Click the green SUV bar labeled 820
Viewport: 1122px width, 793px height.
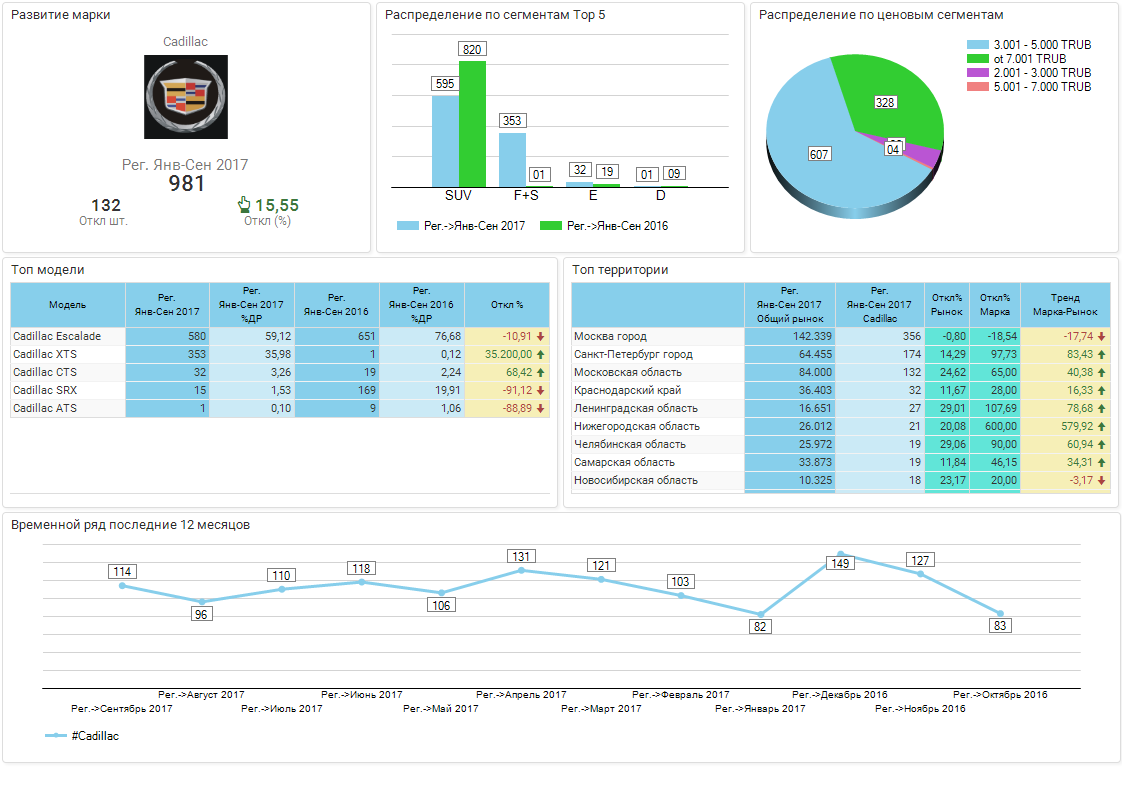click(x=472, y=125)
